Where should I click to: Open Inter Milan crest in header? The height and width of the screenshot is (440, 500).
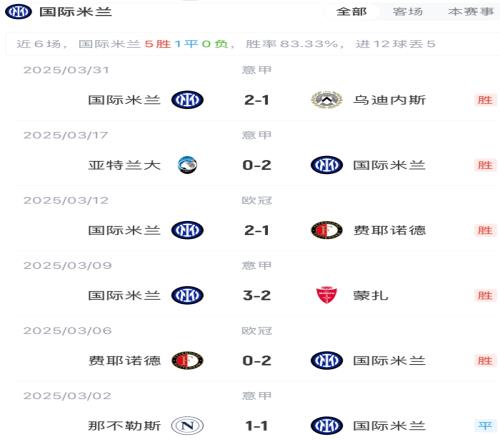pos(18,12)
